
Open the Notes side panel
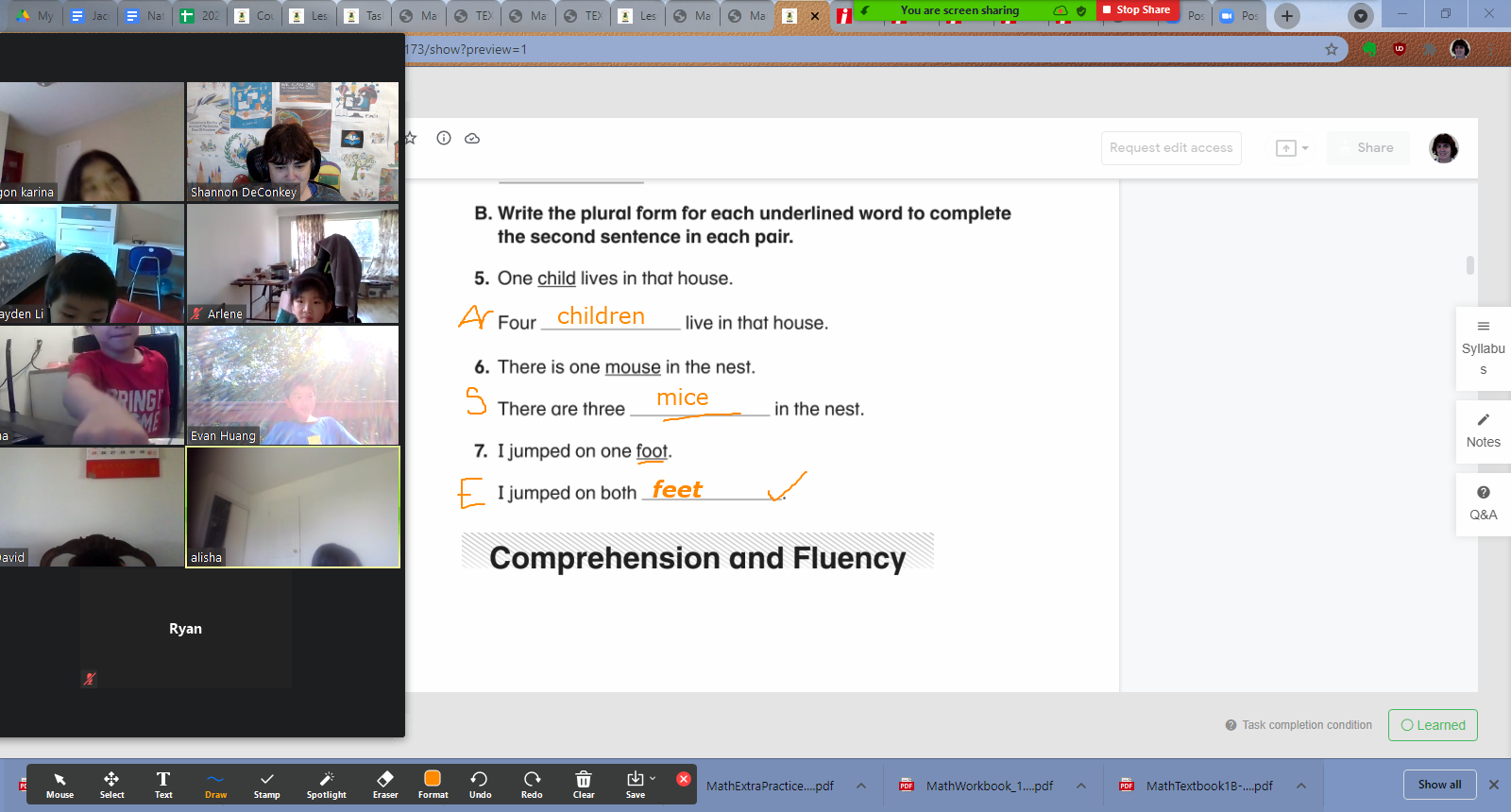pyautogui.click(x=1483, y=431)
